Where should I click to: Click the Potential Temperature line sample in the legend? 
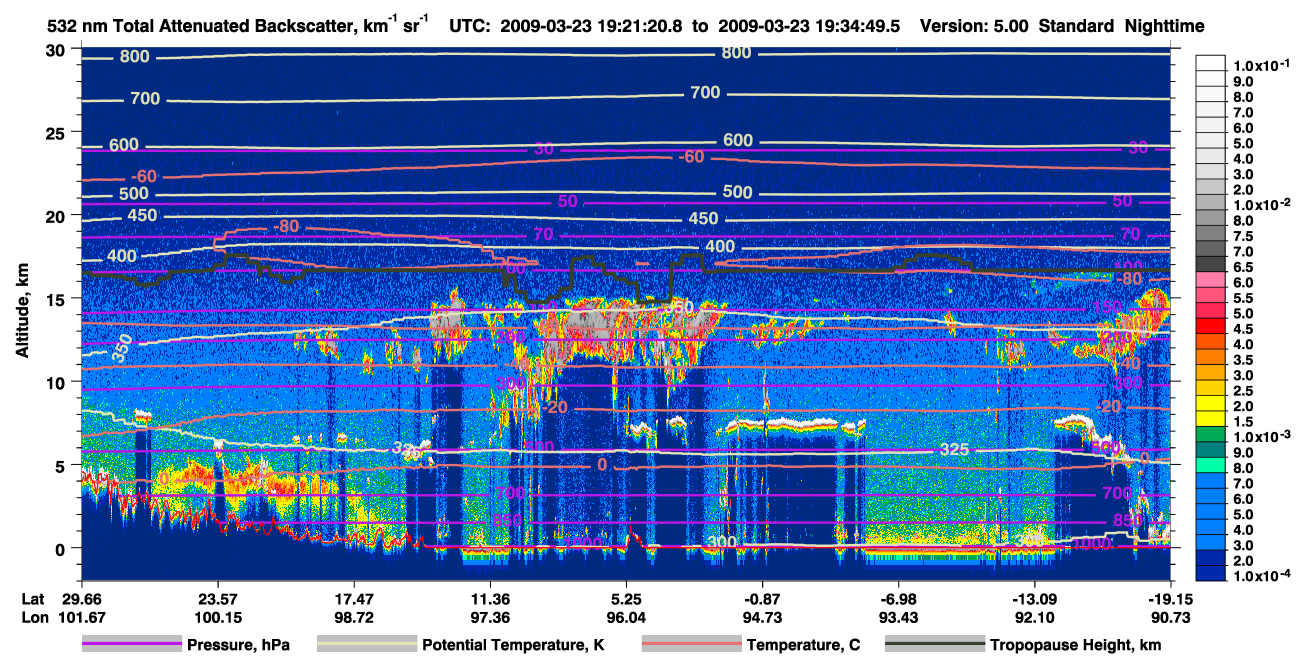(x=367, y=644)
